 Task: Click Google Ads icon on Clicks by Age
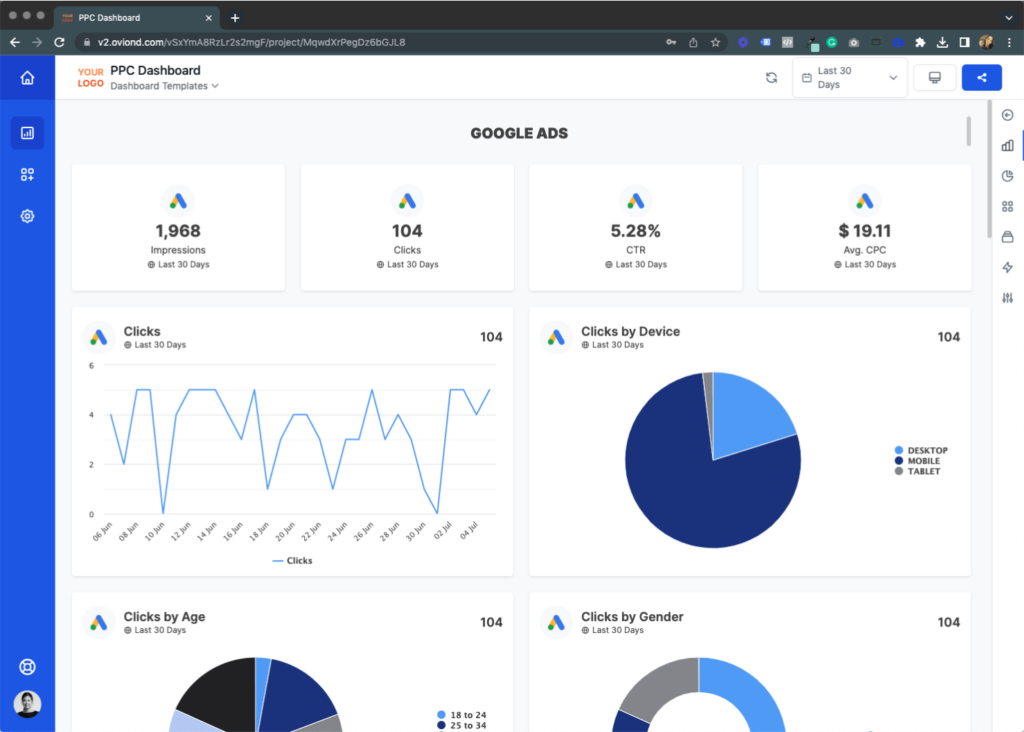99,622
